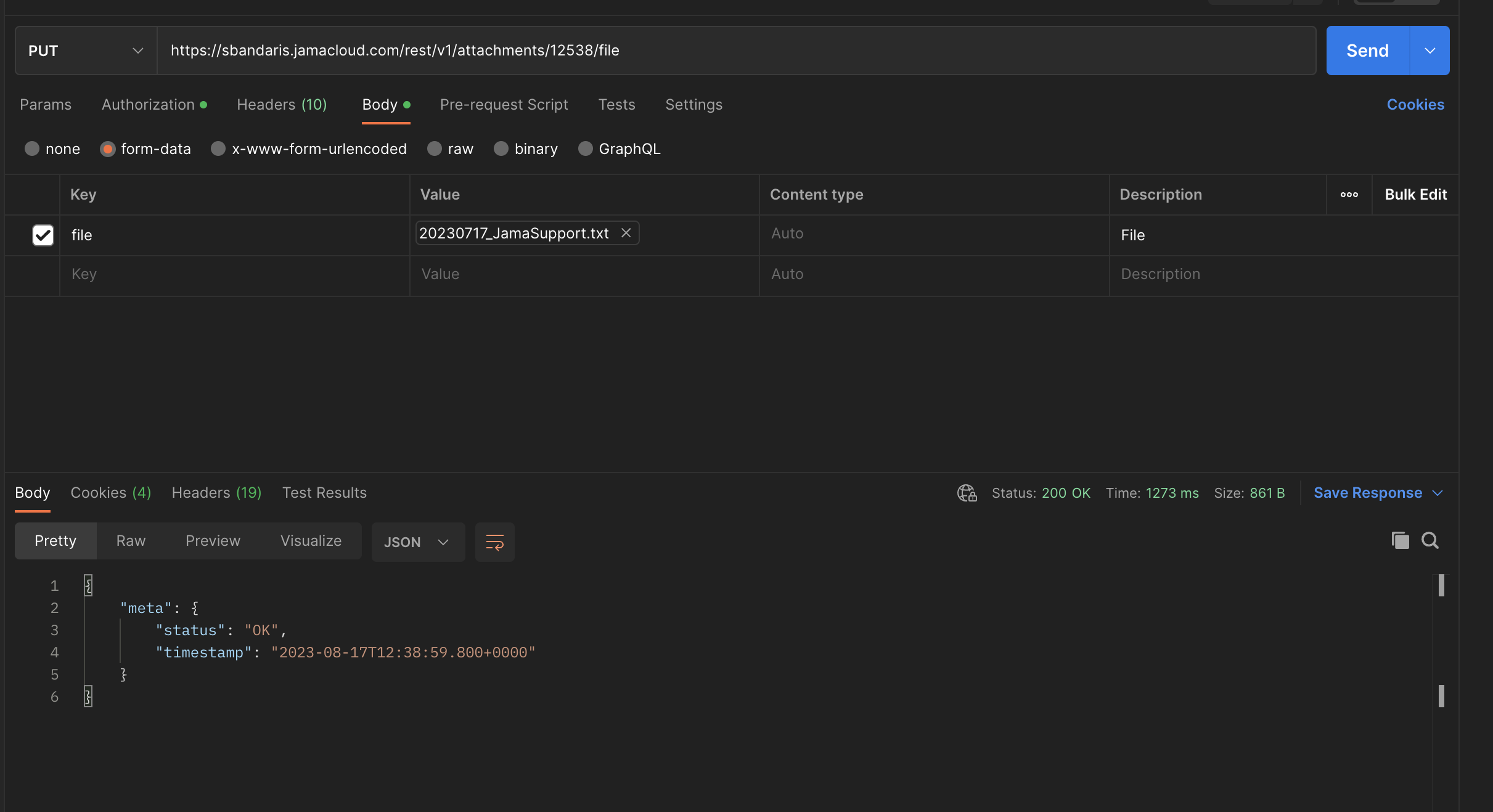The image size is (1493, 812).
Task: Click the "status" key in JSON response
Action: 190,630
